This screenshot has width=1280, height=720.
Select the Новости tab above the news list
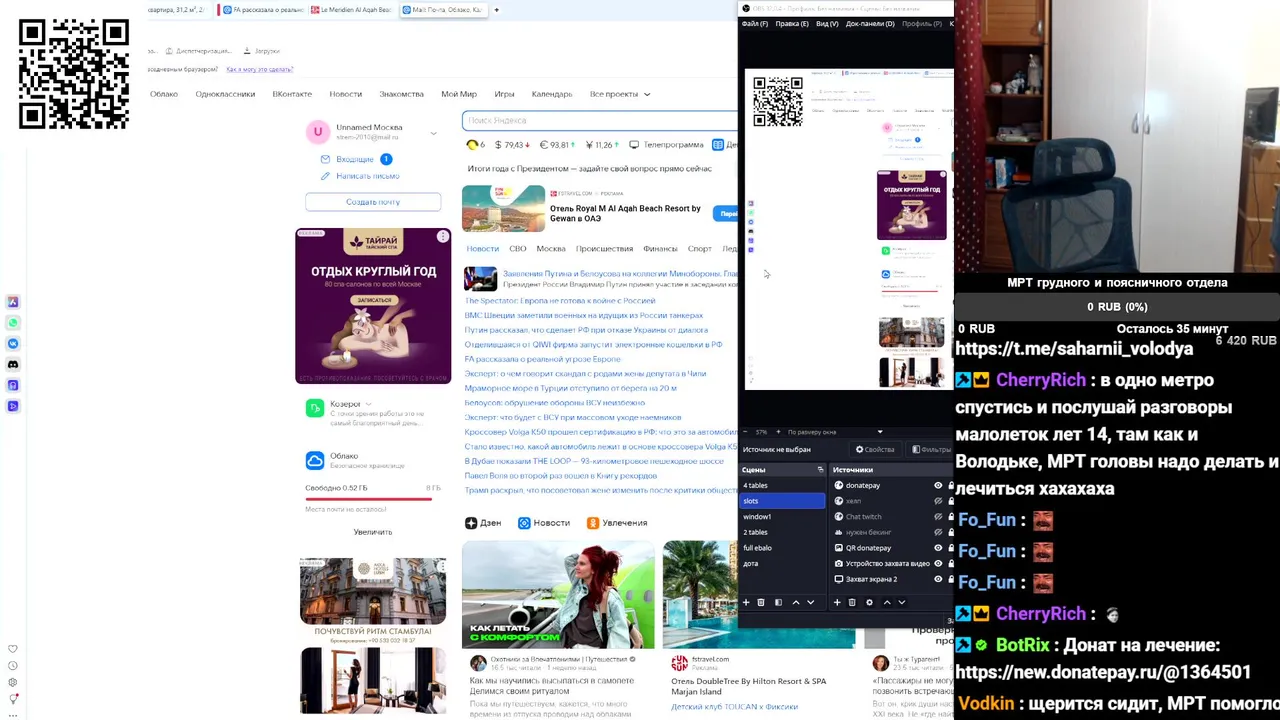click(x=482, y=249)
